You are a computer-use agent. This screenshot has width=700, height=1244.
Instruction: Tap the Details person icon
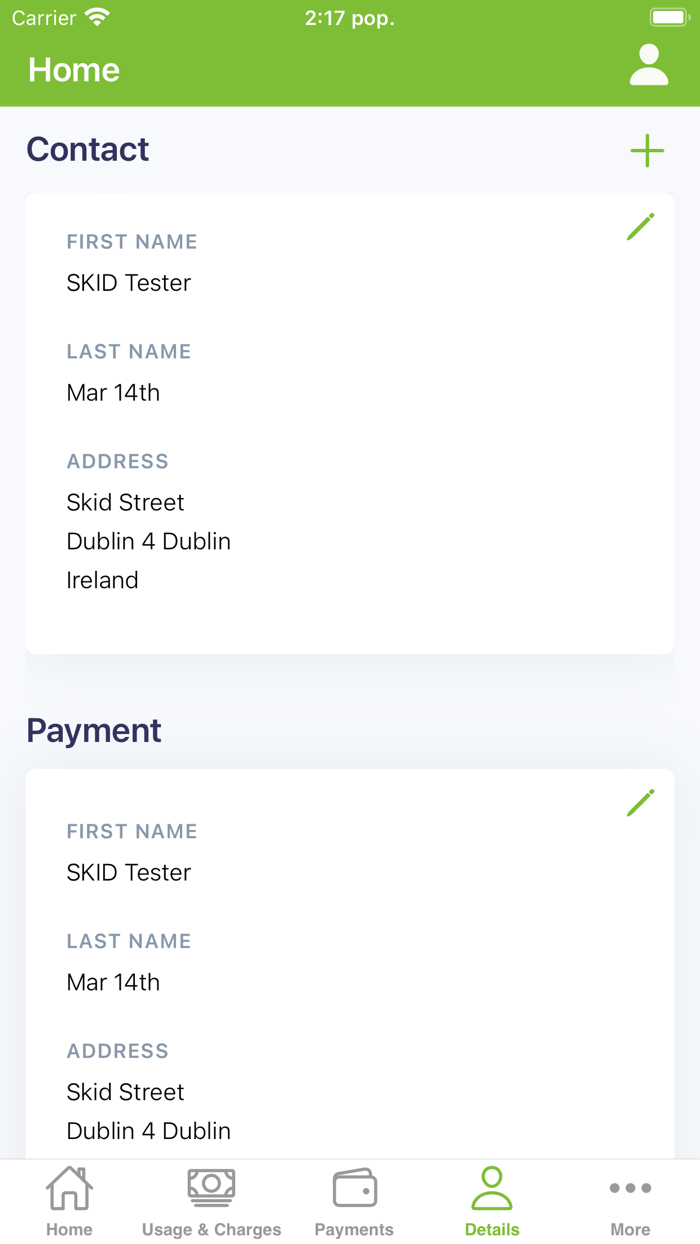[492, 1189]
